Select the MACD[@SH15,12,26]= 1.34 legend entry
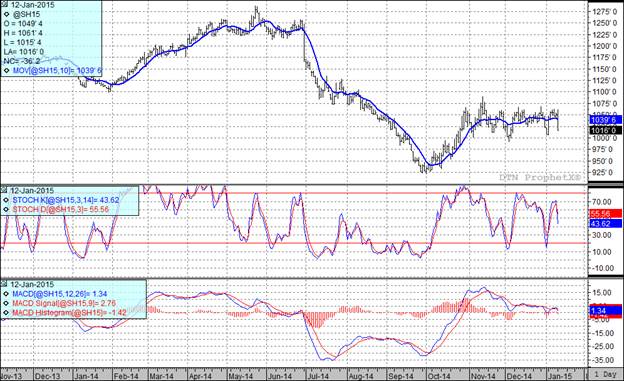The width and height of the screenshot is (624, 381). [60, 294]
